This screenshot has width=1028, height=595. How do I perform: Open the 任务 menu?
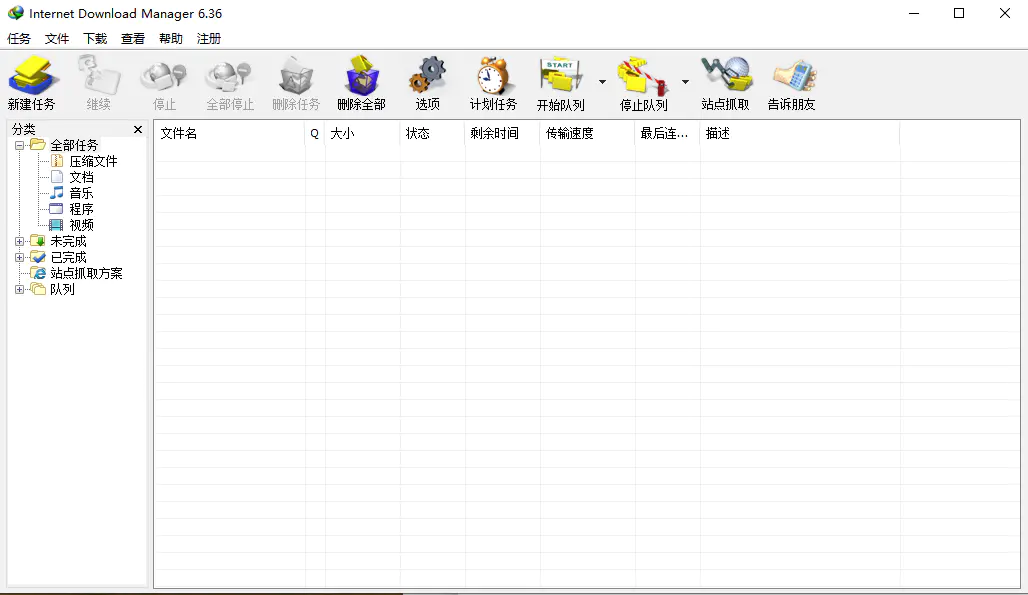pos(19,39)
